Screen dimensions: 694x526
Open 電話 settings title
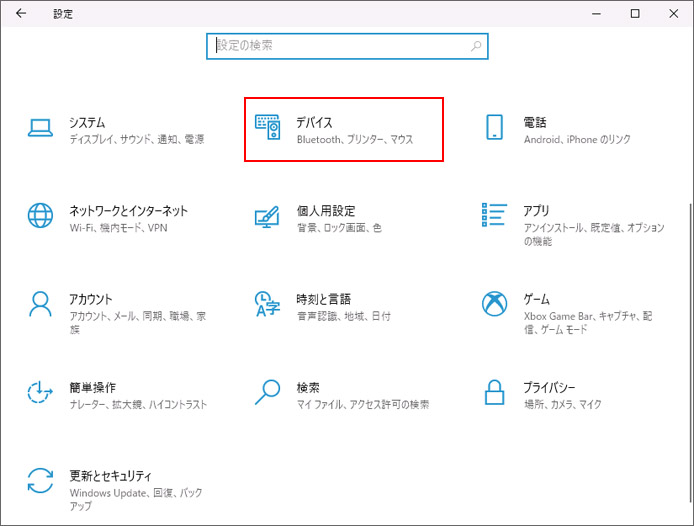(x=535, y=122)
